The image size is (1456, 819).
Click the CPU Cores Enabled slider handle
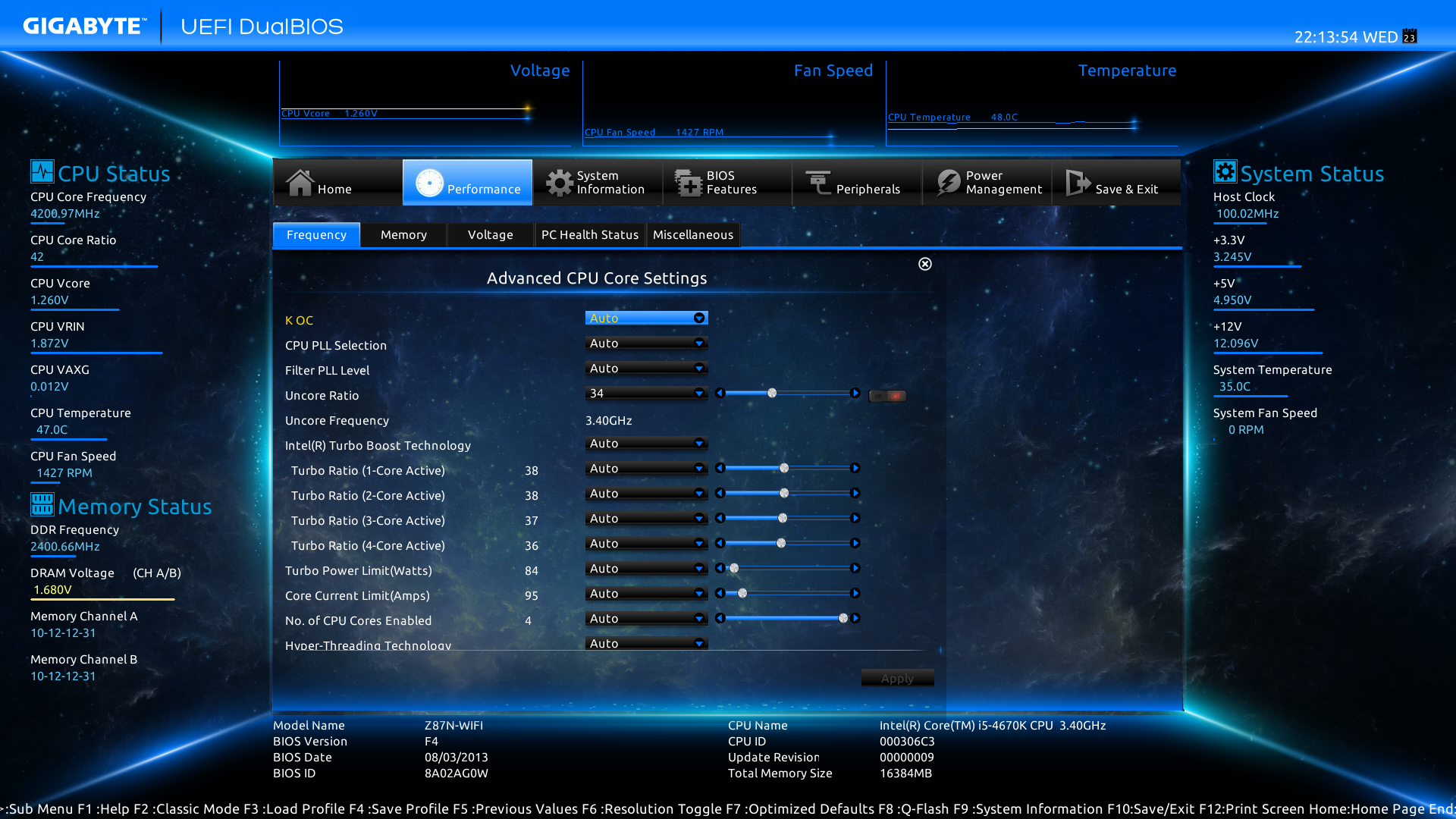tap(843, 618)
